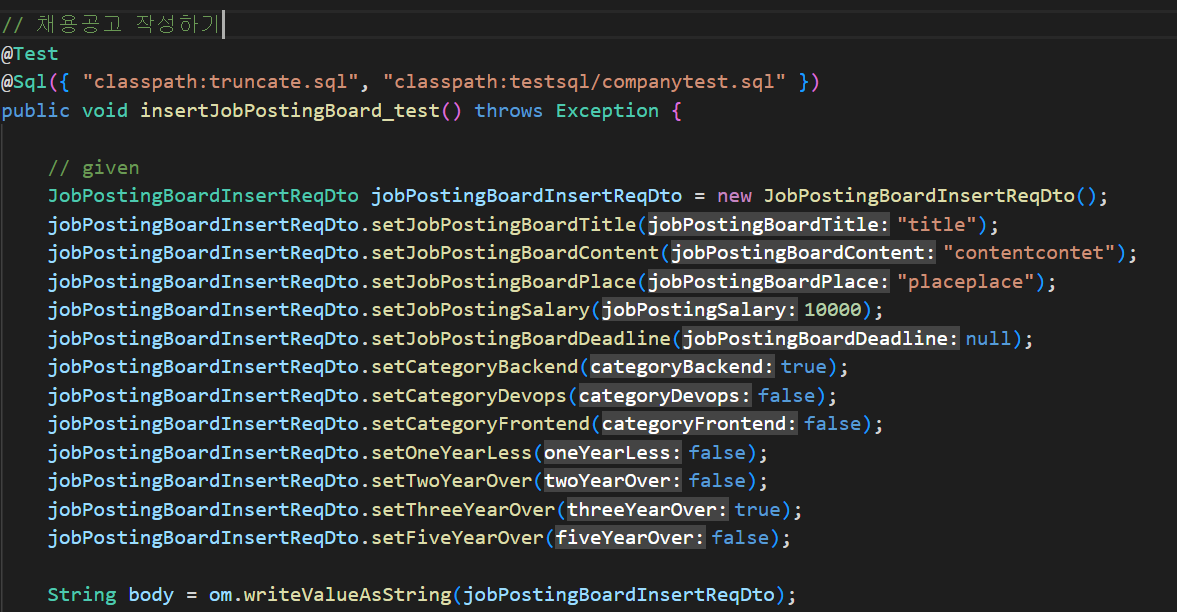Click the setTwoYearOver method call
Viewport: 1177px width, 612px height.
452,481
